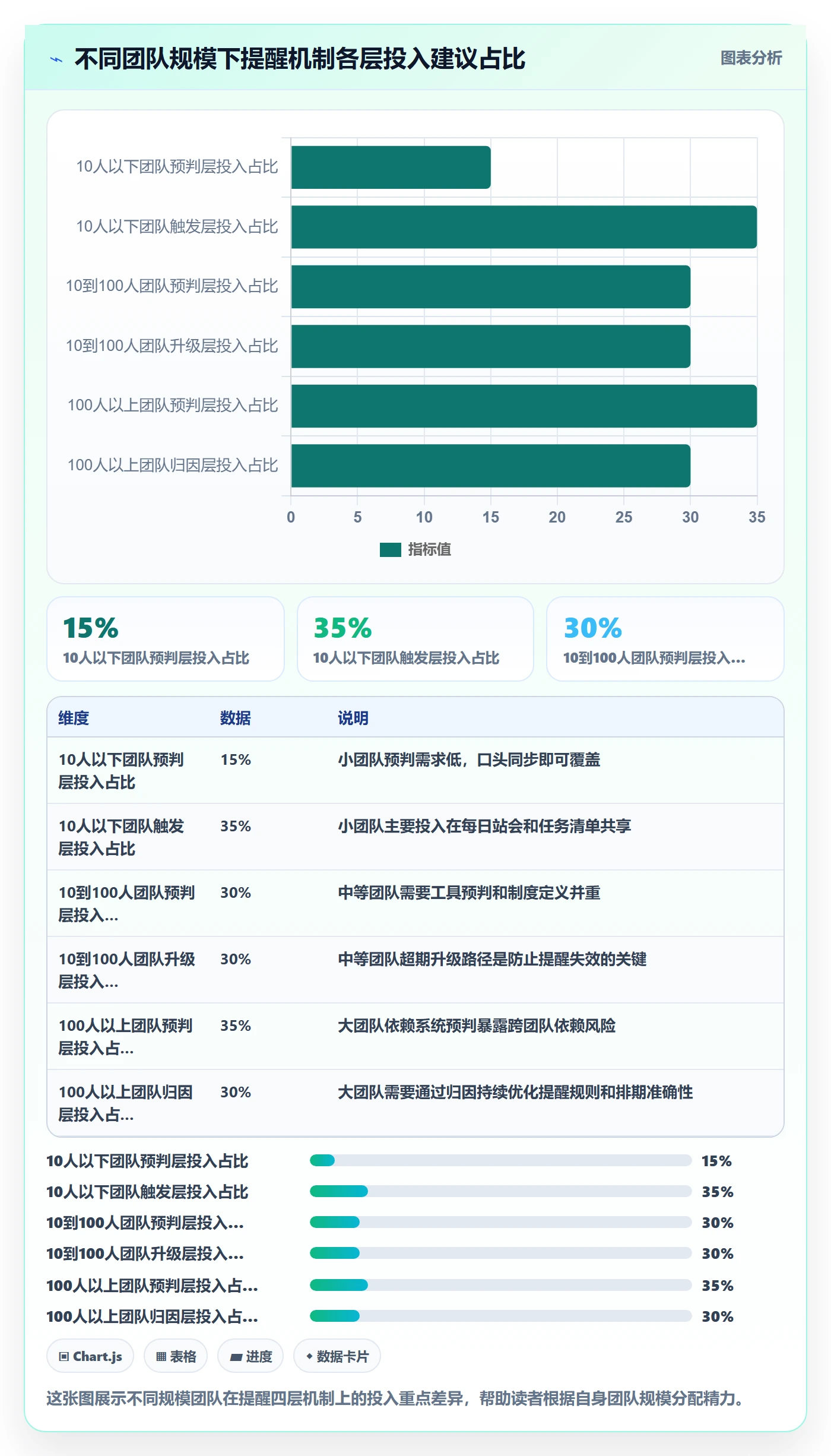Click the x-axis tick label 35
This screenshot has width=831, height=1456.
(757, 517)
